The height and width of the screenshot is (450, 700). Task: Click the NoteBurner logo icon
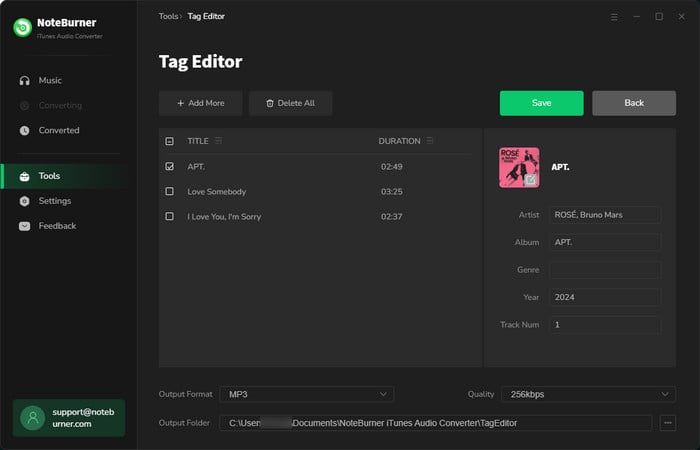[x=22, y=28]
